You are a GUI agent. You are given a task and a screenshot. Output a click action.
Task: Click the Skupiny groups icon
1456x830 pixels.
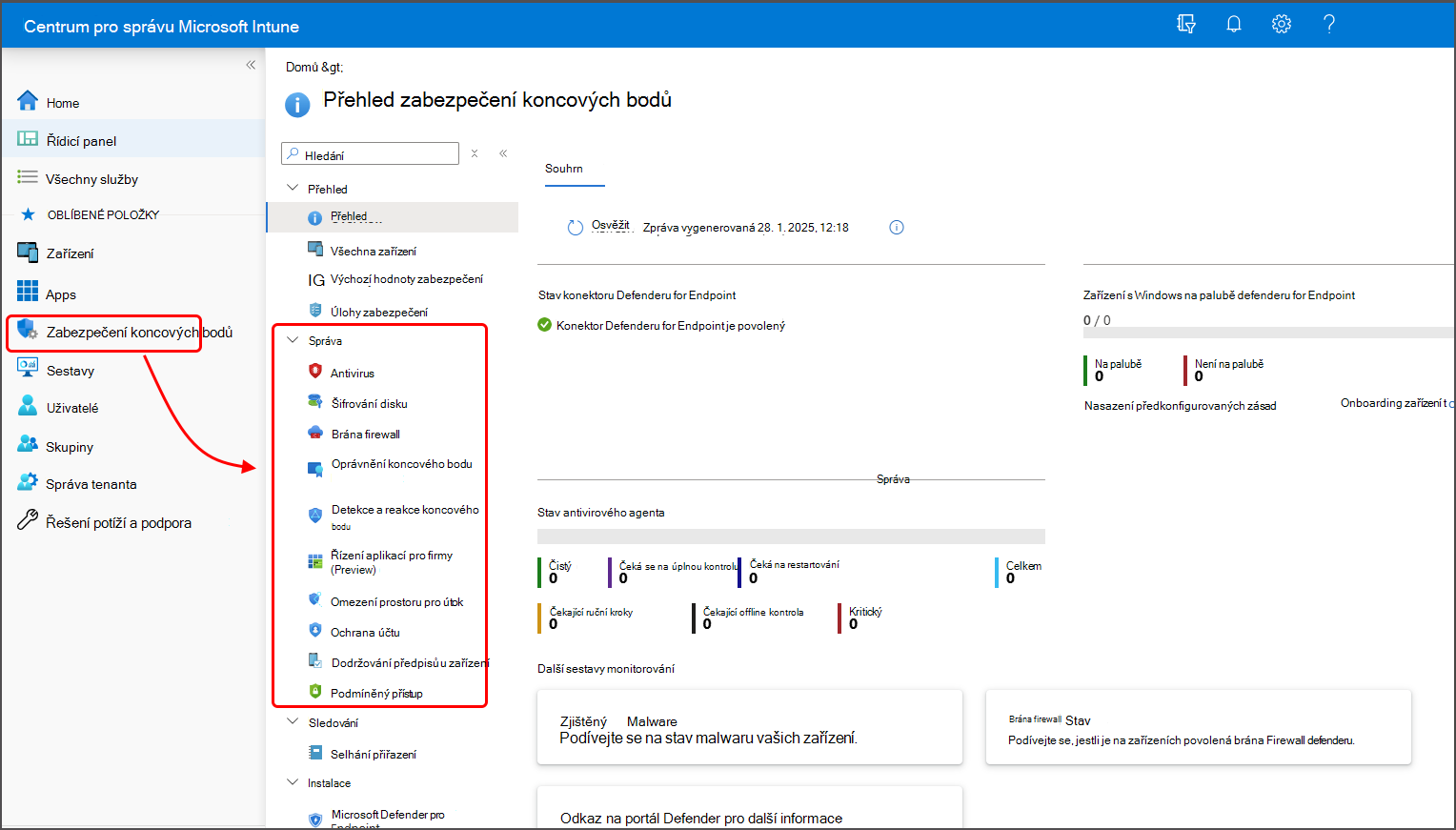click(x=28, y=444)
